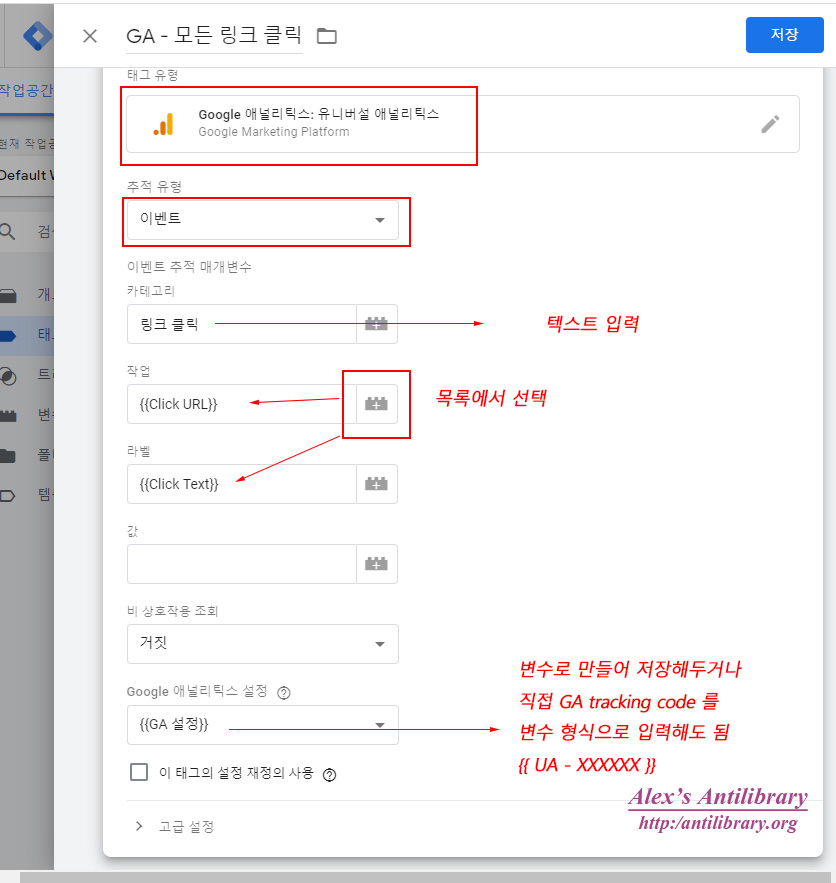The width and height of the screenshot is (836, 883).
Task: Enable 이 태그의 설정 재정의 사용 checkbox
Action: pyautogui.click(x=139, y=772)
